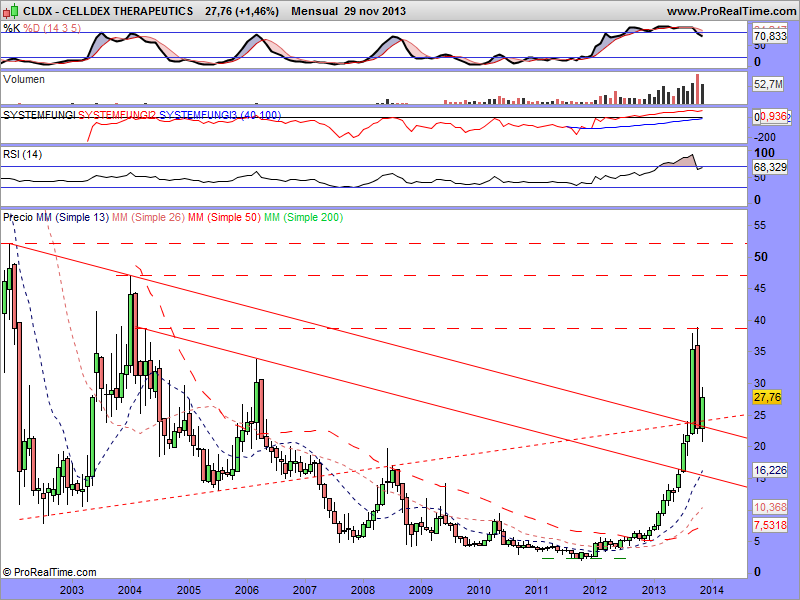Click the 10,368 moving average value
This screenshot has width=800, height=600.
pos(770,507)
